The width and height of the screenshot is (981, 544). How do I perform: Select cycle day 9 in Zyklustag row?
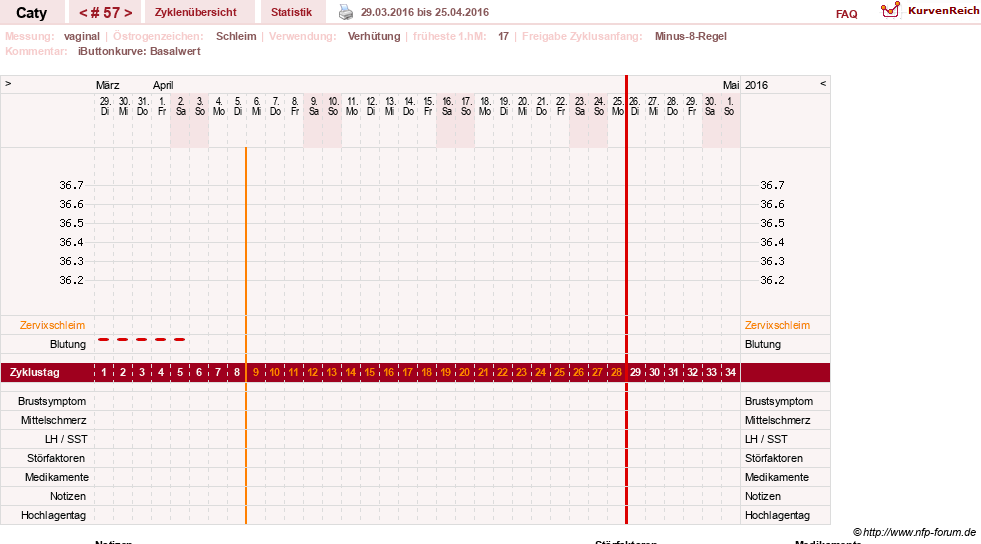256,373
